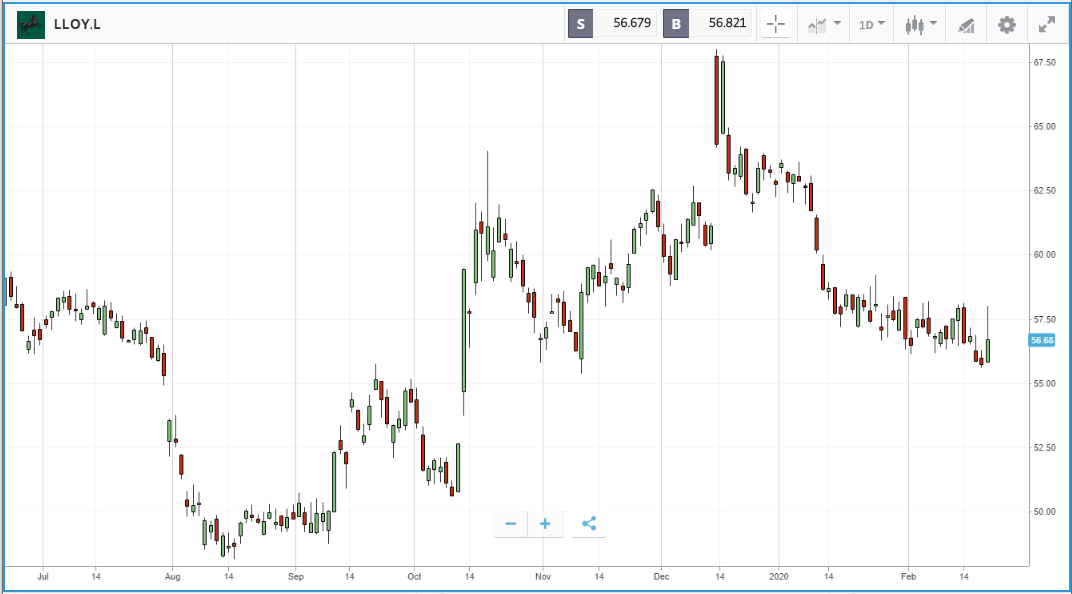Click the 57.50 price axis label
This screenshot has height=594, width=1072.
click(1044, 320)
